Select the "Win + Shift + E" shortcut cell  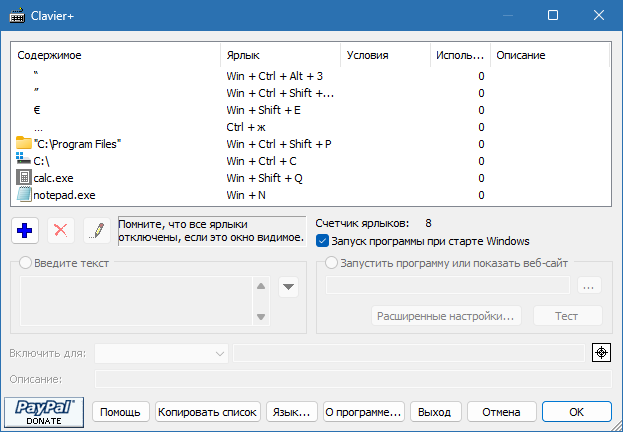(x=263, y=110)
